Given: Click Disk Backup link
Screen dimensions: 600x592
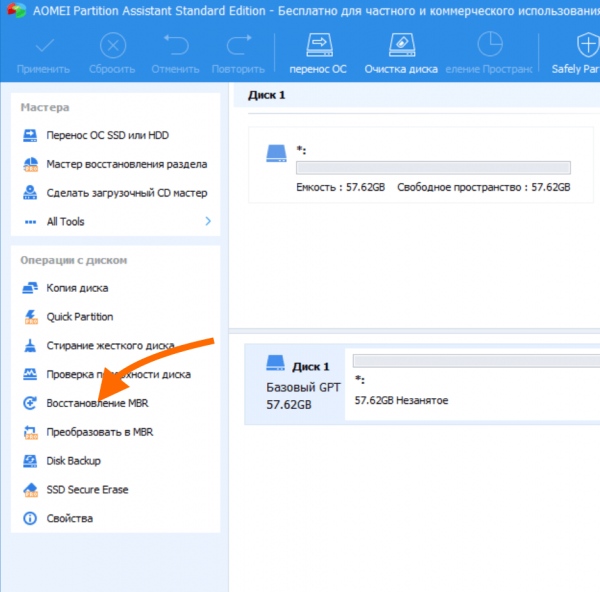Looking at the screenshot, I should [x=73, y=461].
